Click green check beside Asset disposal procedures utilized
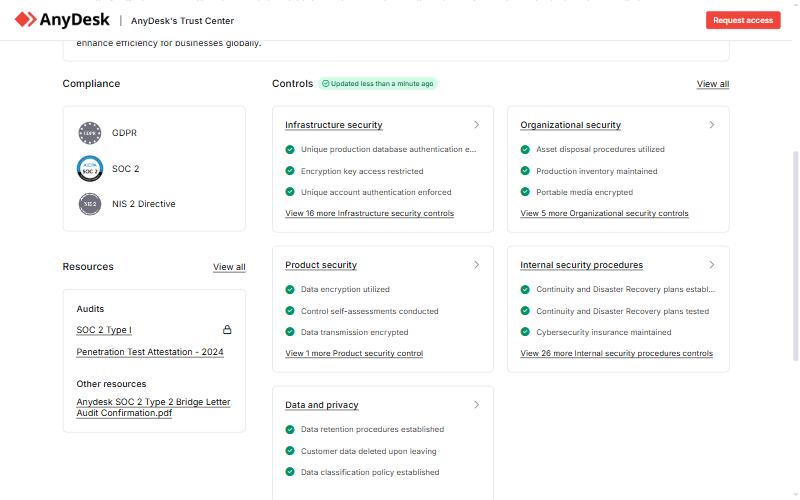Image resolution: width=800 pixels, height=500 pixels. pos(525,149)
